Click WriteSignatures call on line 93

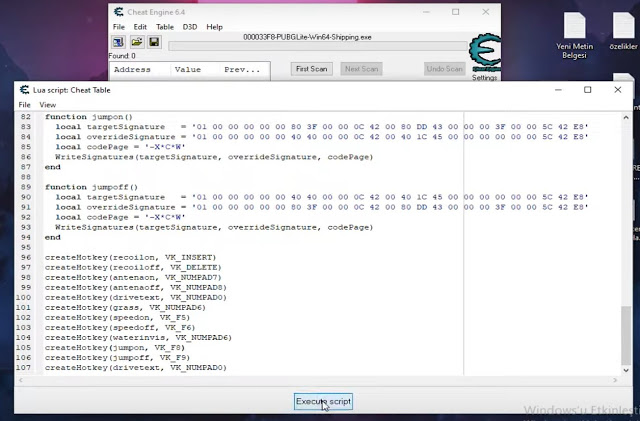pos(214,227)
